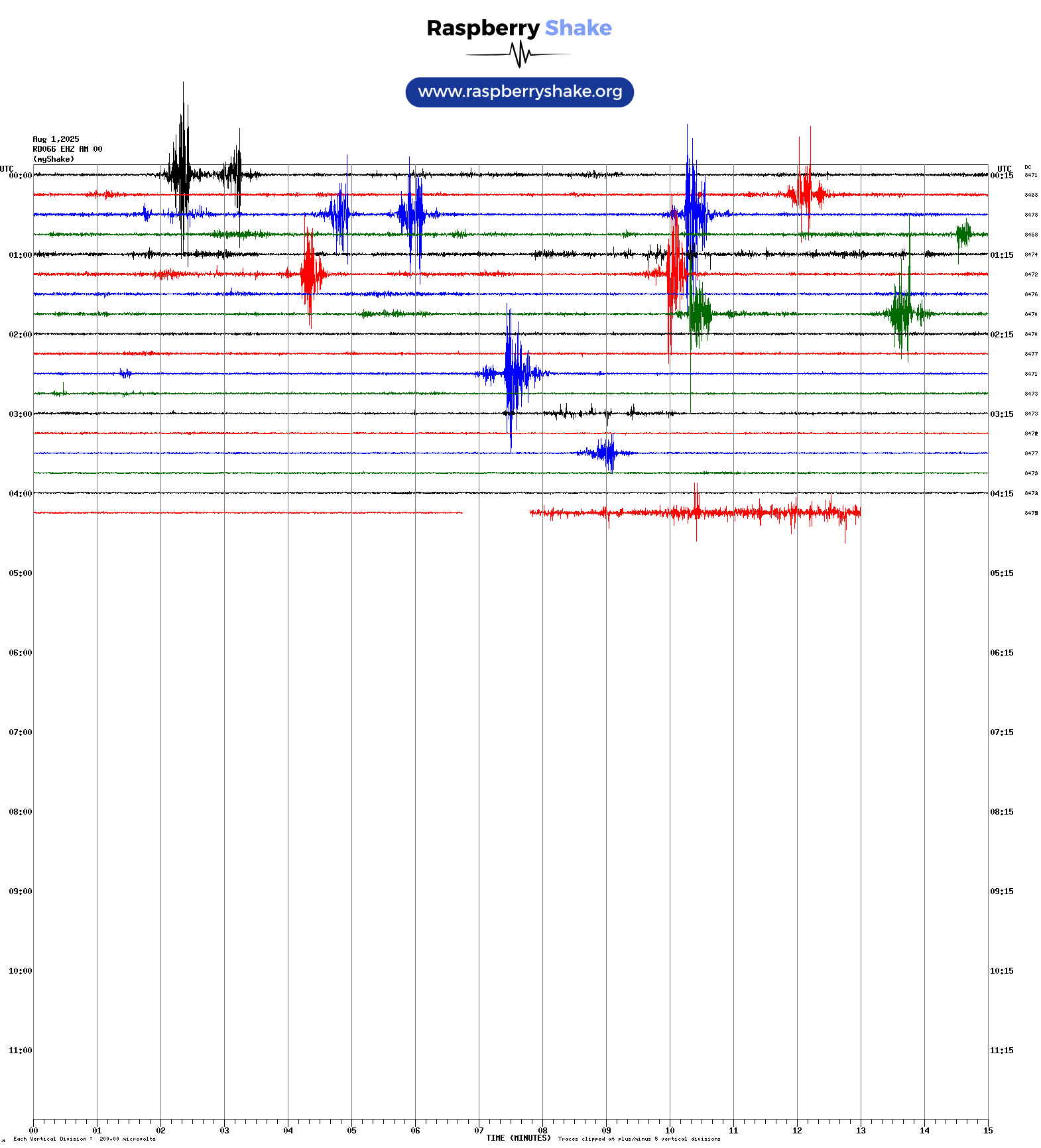Select the 07:15 time label on right axis

pos(1001,732)
